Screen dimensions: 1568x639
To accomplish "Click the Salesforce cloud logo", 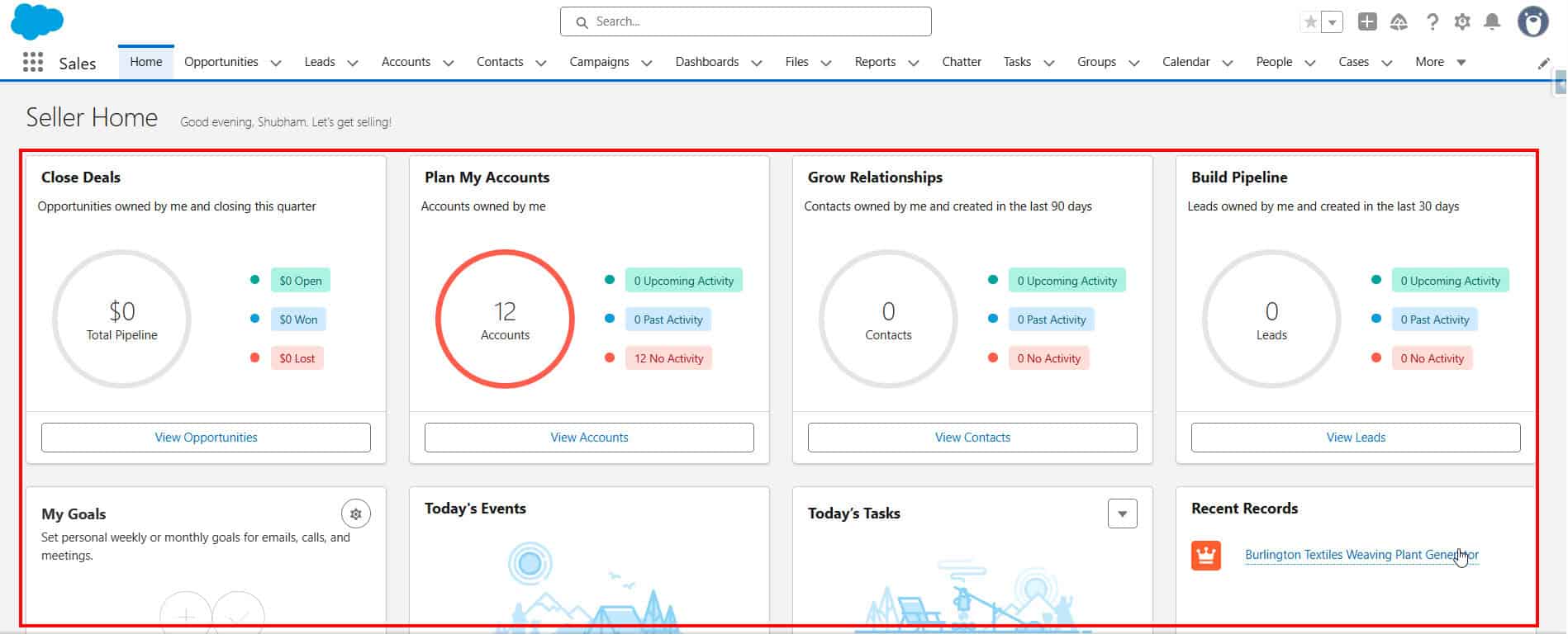I will tap(37, 21).
